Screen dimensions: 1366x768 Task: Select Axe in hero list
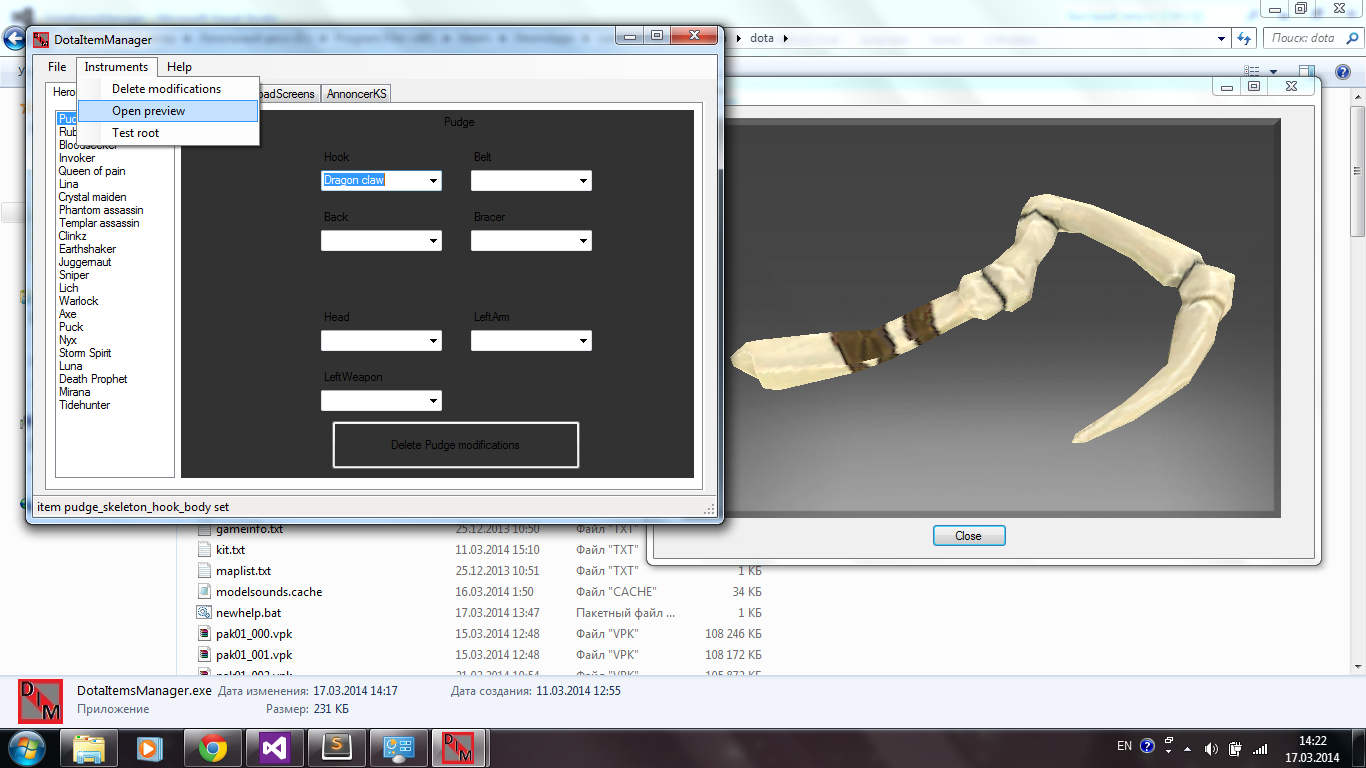(x=67, y=314)
